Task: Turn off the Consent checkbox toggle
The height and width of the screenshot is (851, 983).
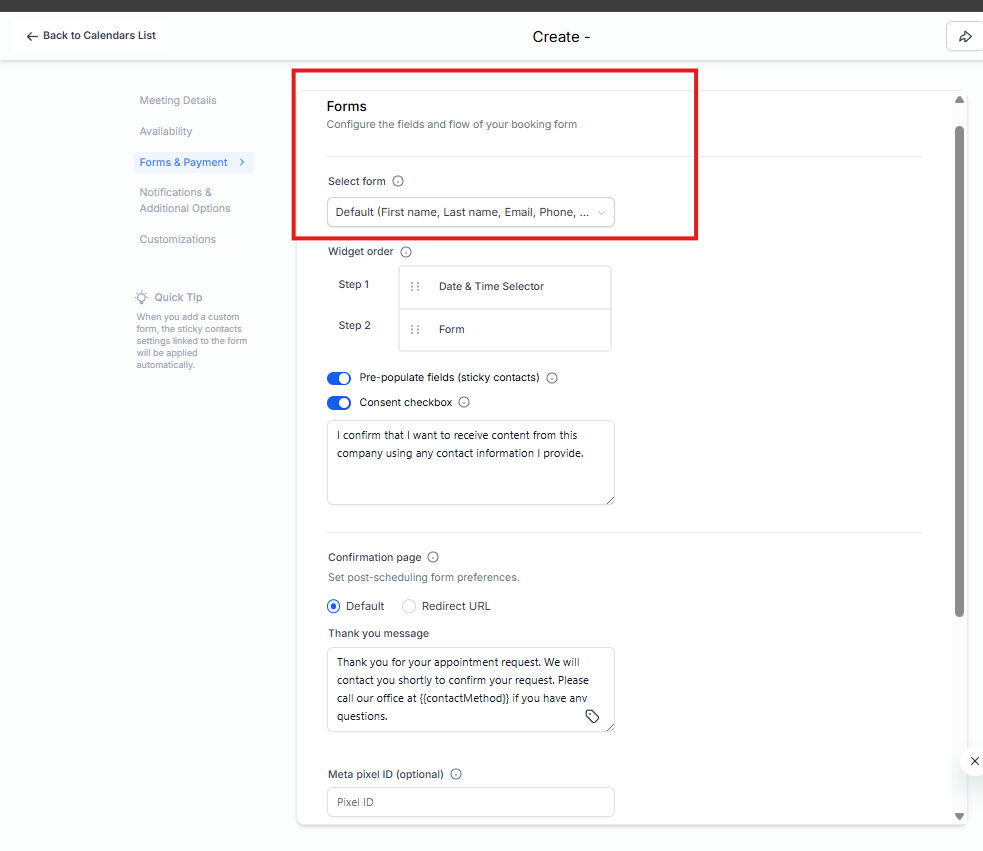Action: [339, 403]
